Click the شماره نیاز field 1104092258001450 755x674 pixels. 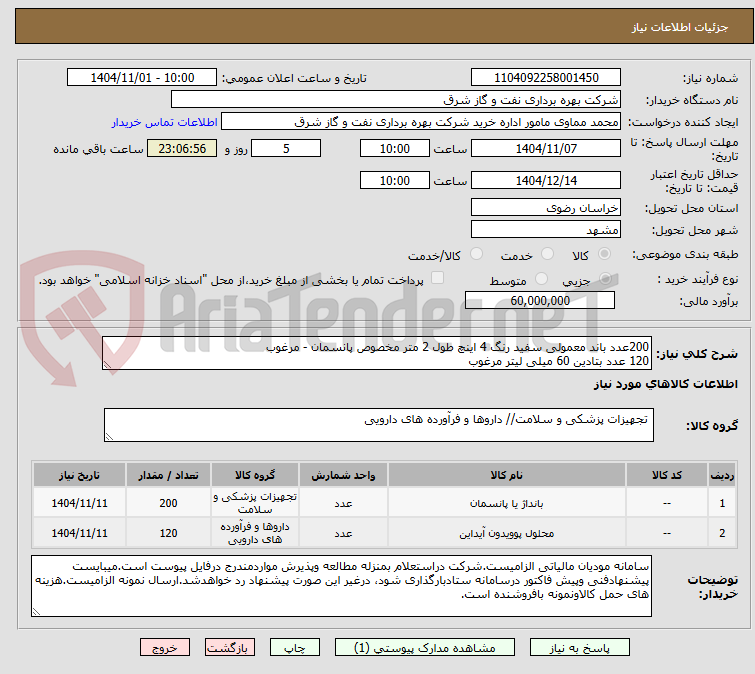click(x=546, y=78)
